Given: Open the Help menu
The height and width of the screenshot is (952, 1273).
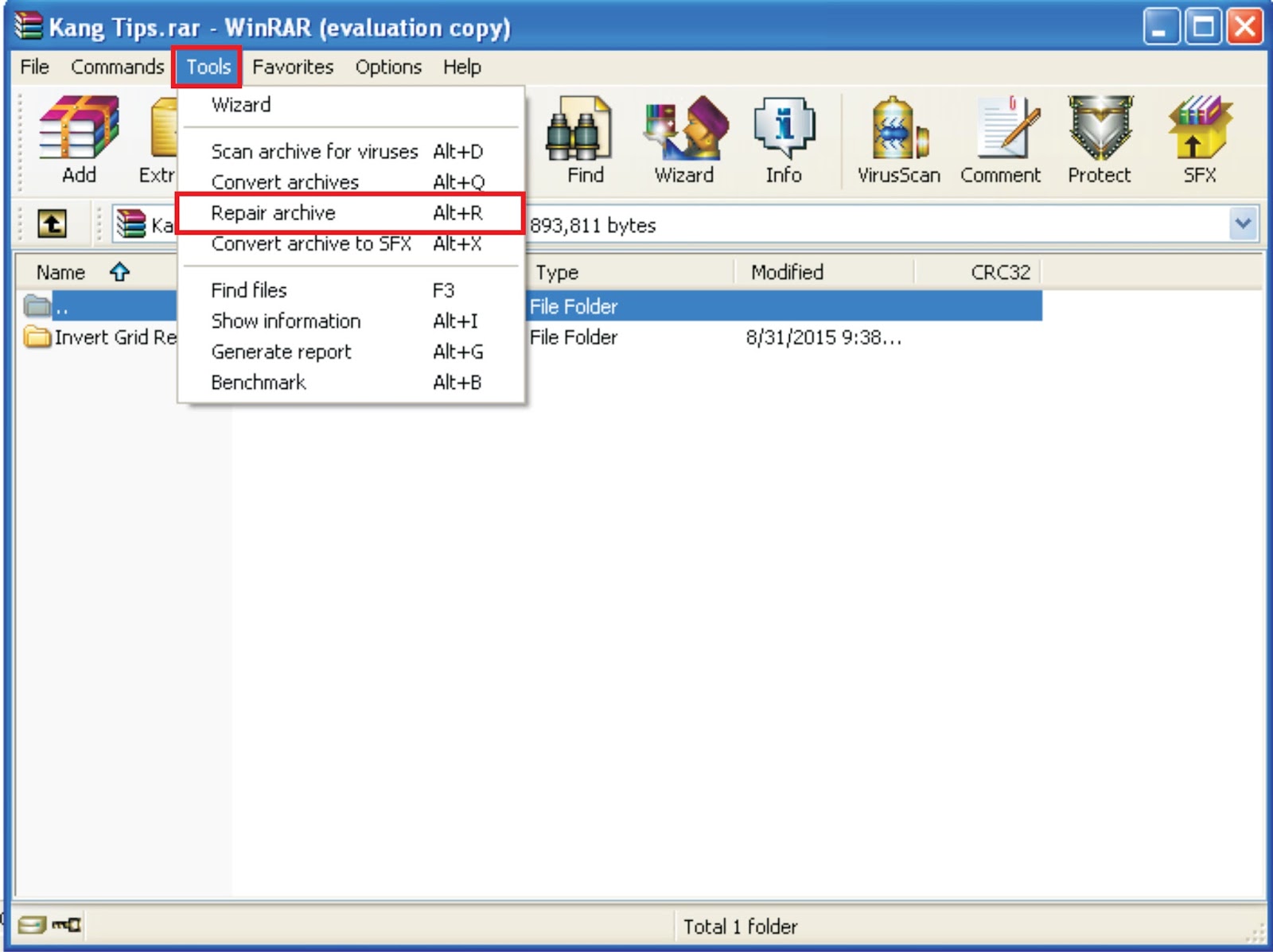Looking at the screenshot, I should tap(462, 67).
